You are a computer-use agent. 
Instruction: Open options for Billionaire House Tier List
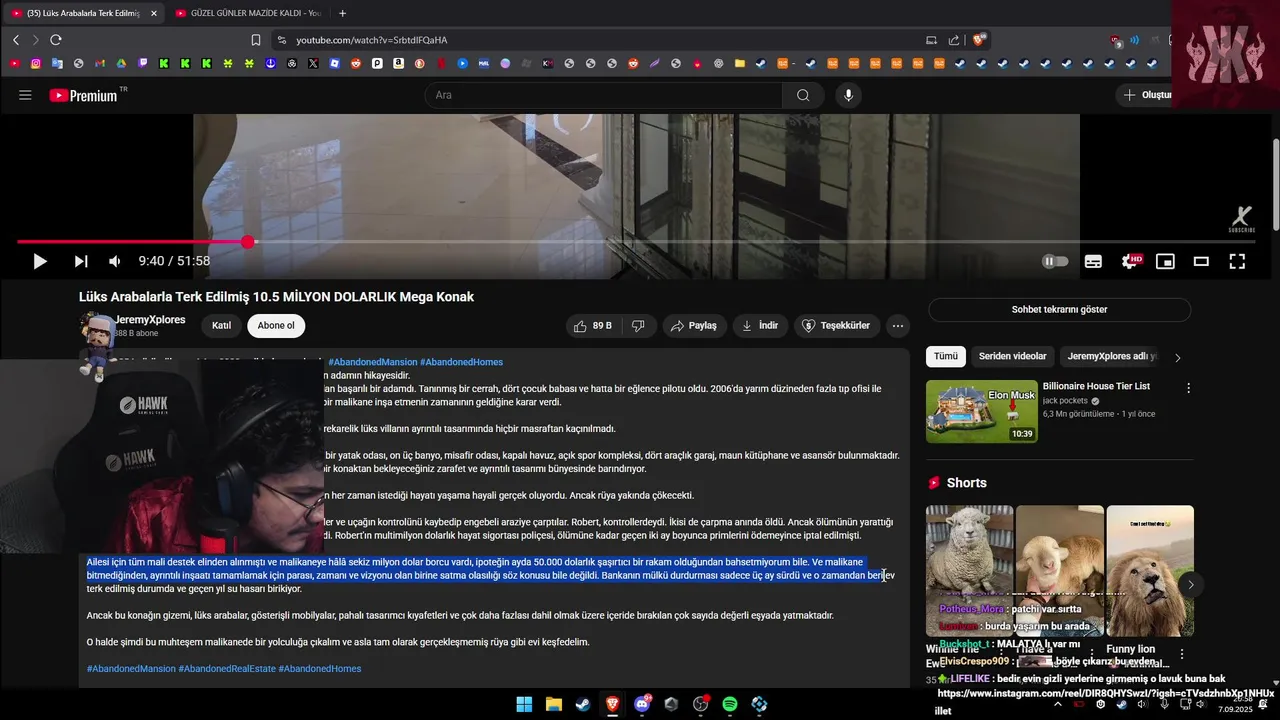(1188, 388)
